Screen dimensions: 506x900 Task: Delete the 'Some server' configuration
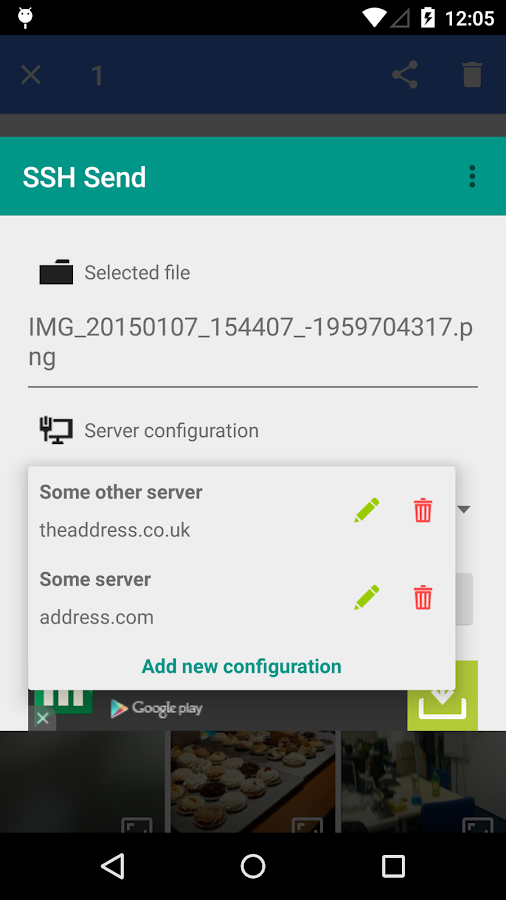point(423,598)
